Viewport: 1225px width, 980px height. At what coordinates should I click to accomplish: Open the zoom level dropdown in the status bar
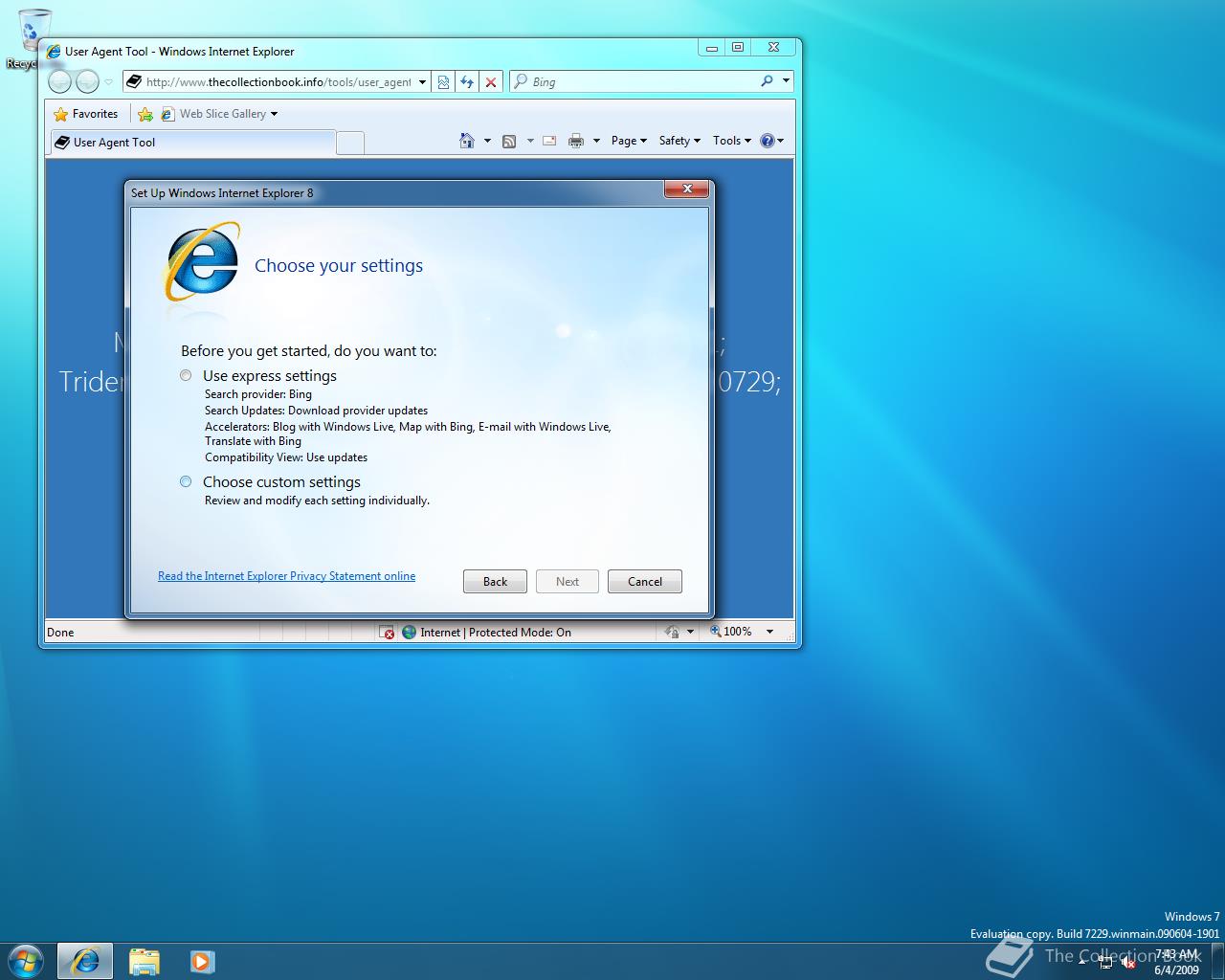pyautogui.click(x=771, y=632)
